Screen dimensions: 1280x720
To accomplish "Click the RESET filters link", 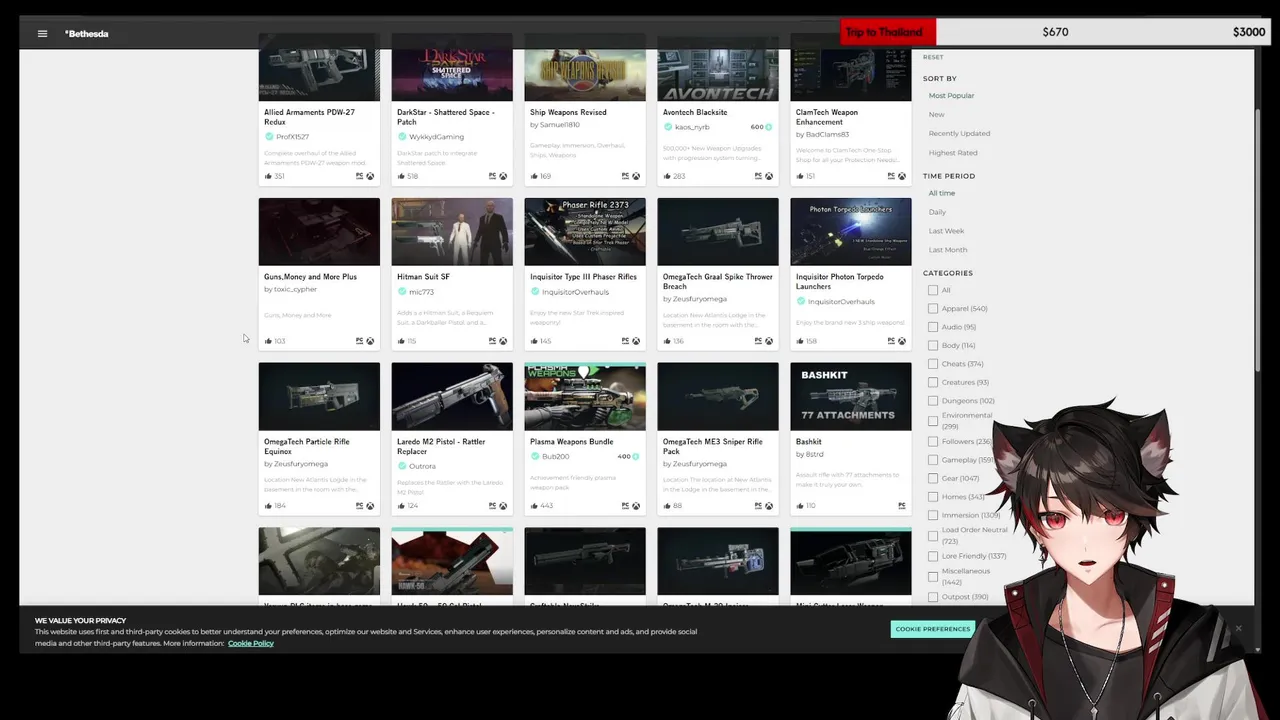I will [x=933, y=57].
